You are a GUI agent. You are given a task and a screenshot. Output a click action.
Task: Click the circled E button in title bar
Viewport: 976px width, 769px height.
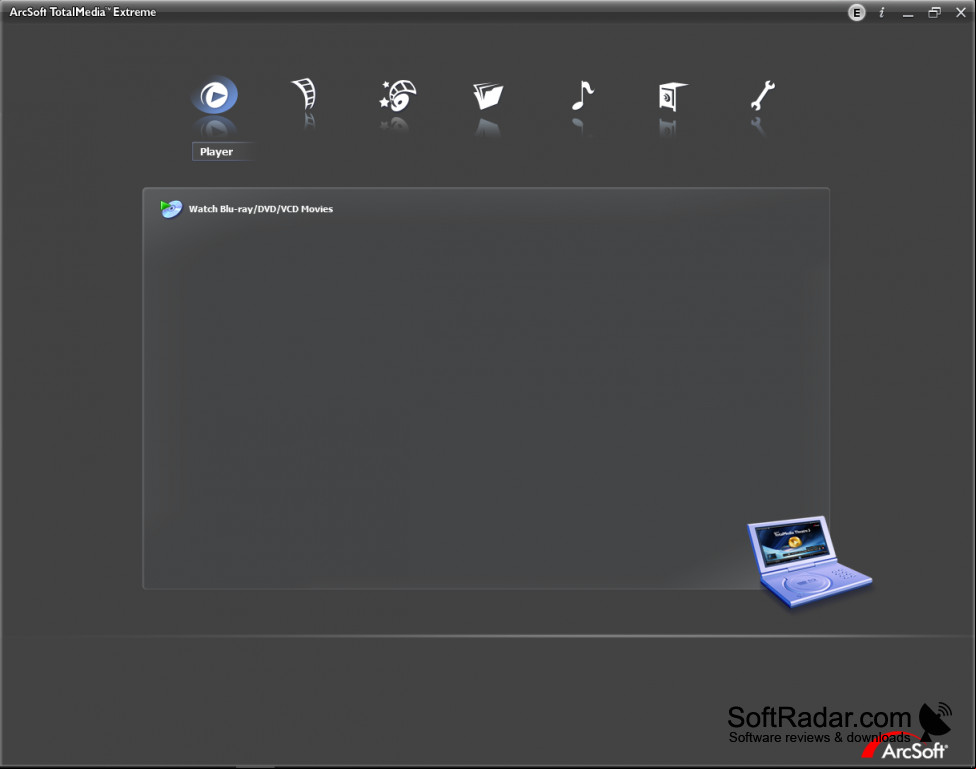[x=856, y=12]
